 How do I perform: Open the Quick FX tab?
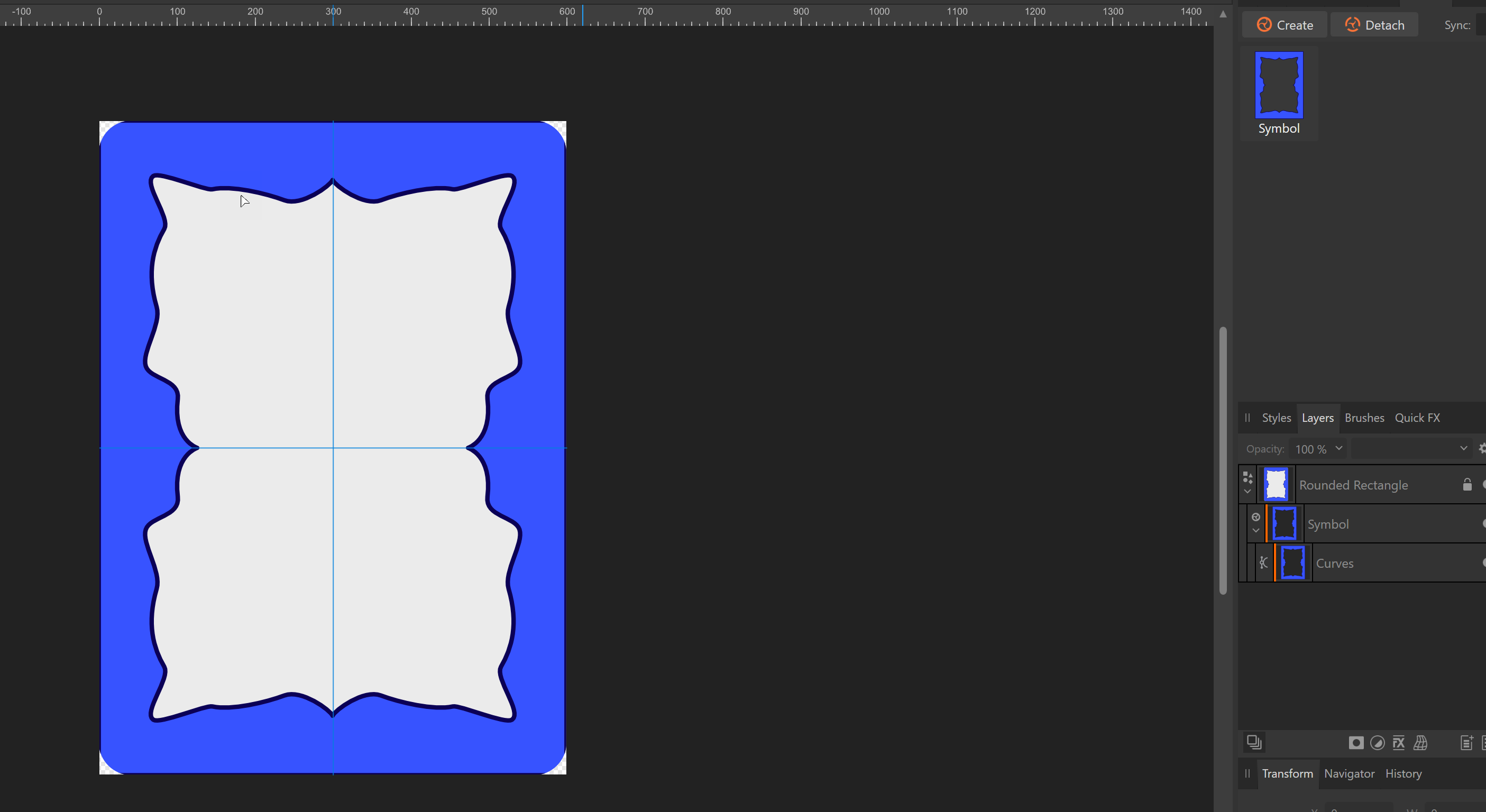pyautogui.click(x=1417, y=418)
